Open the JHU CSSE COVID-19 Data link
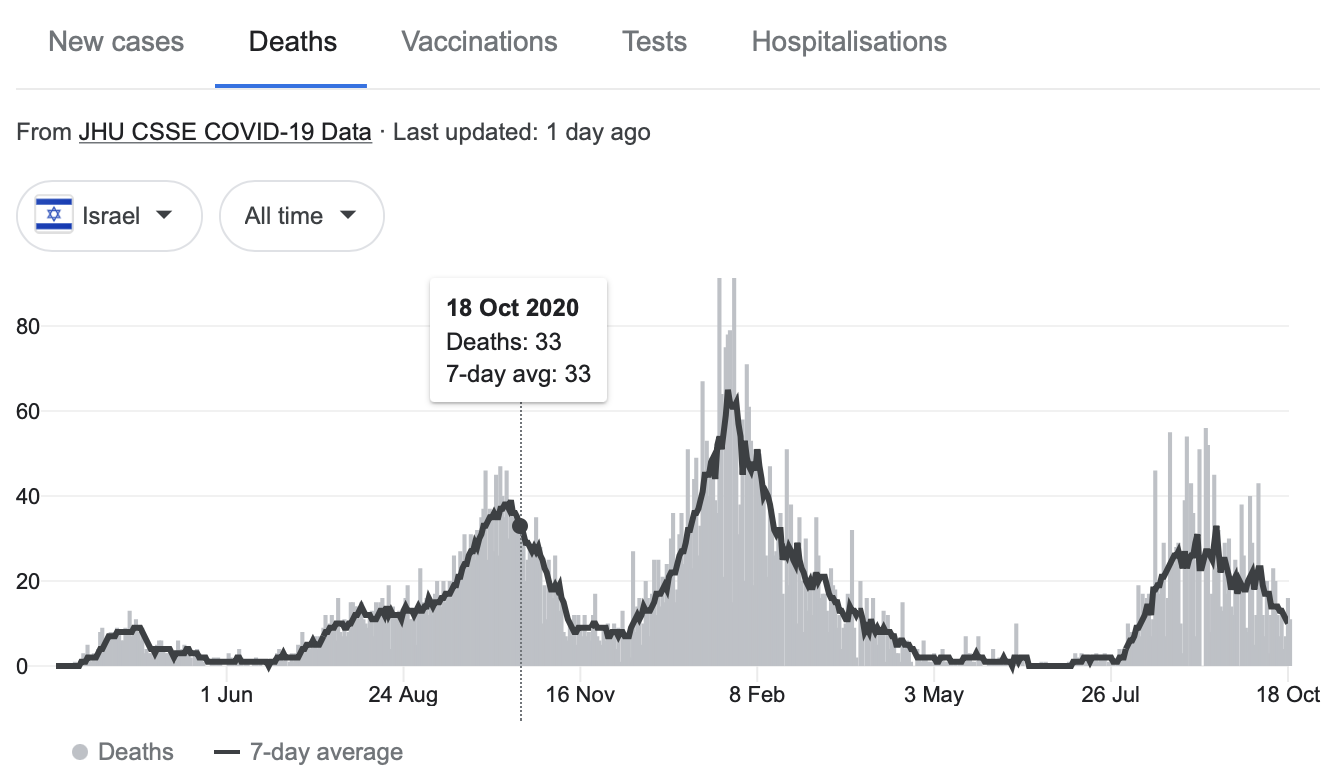This screenshot has height=776, width=1328. (x=225, y=132)
